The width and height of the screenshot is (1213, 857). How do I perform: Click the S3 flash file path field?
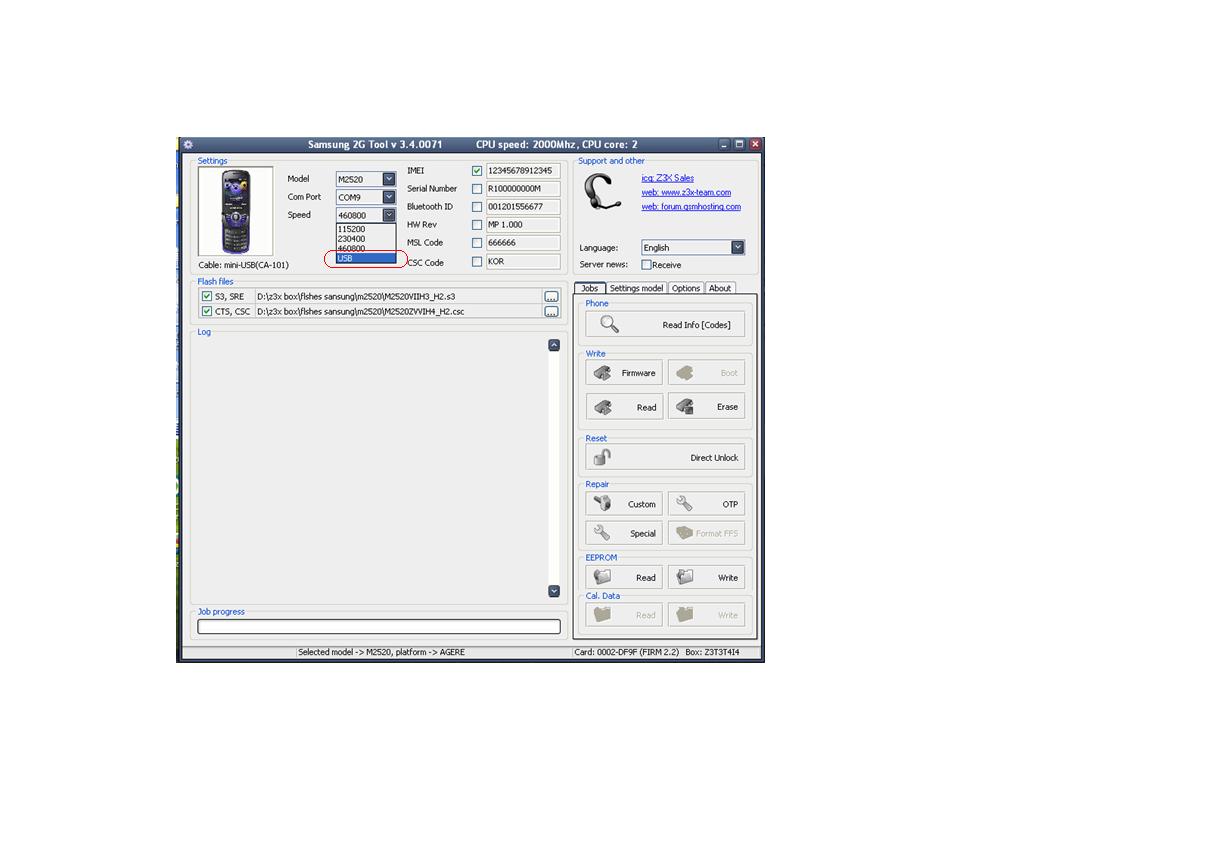(398, 297)
